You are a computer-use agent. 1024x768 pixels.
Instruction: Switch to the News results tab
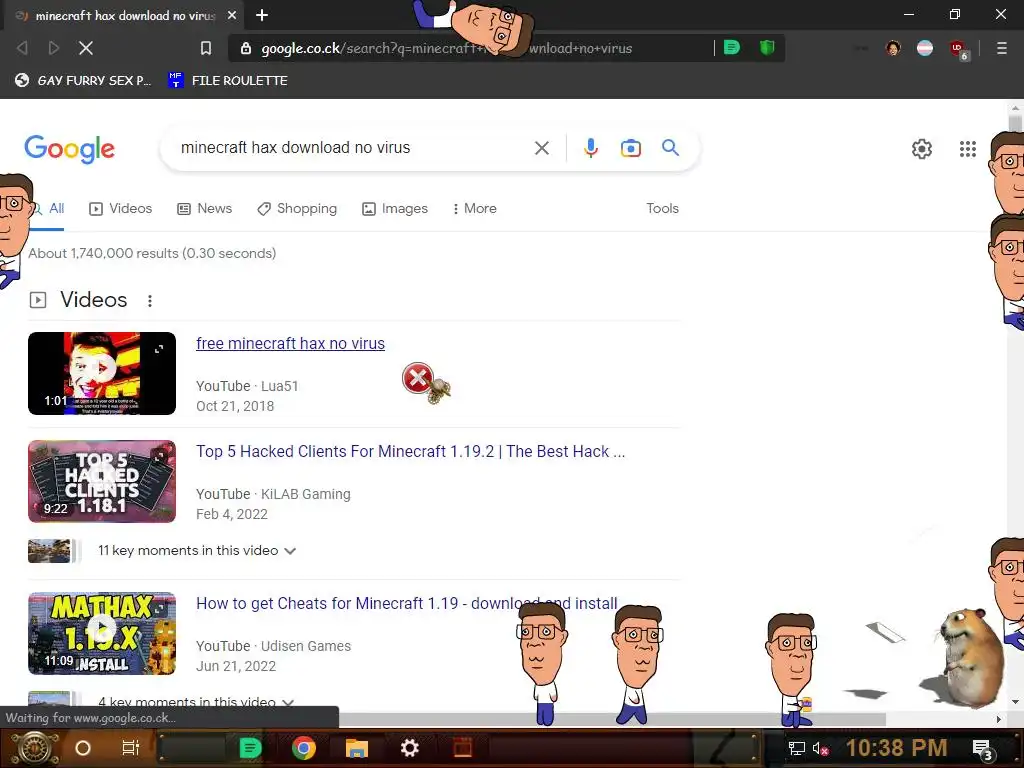[x=204, y=208]
